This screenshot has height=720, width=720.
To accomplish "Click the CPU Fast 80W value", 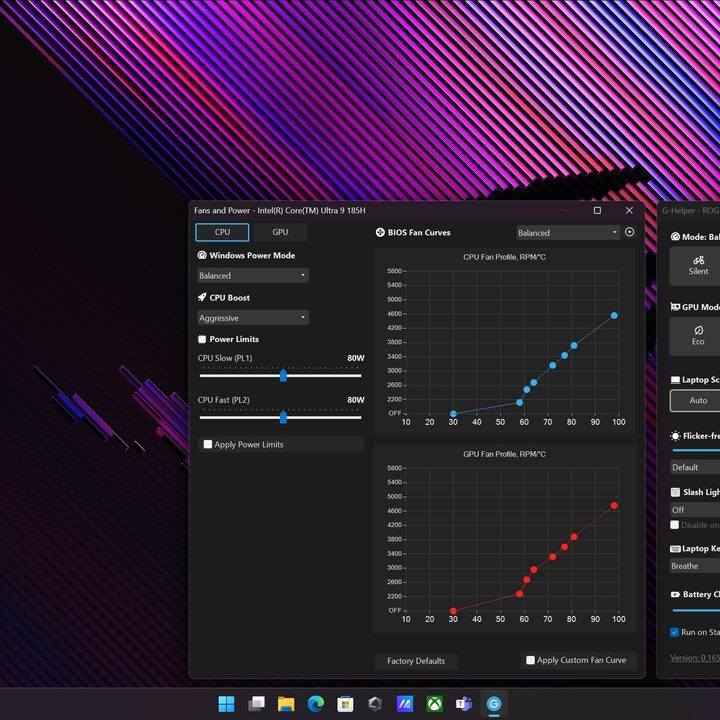I will (355, 400).
